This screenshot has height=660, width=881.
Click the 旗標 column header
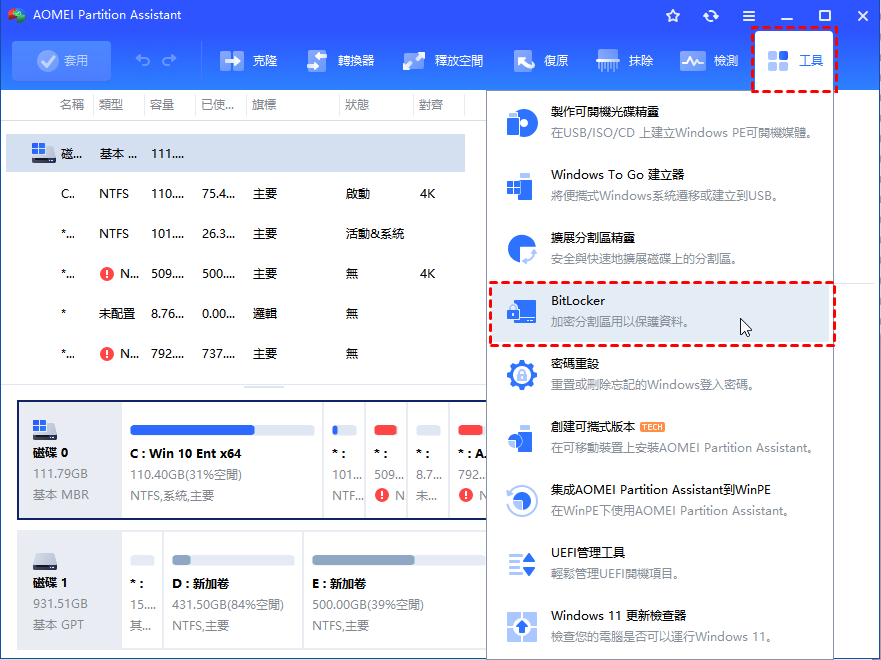click(x=264, y=104)
